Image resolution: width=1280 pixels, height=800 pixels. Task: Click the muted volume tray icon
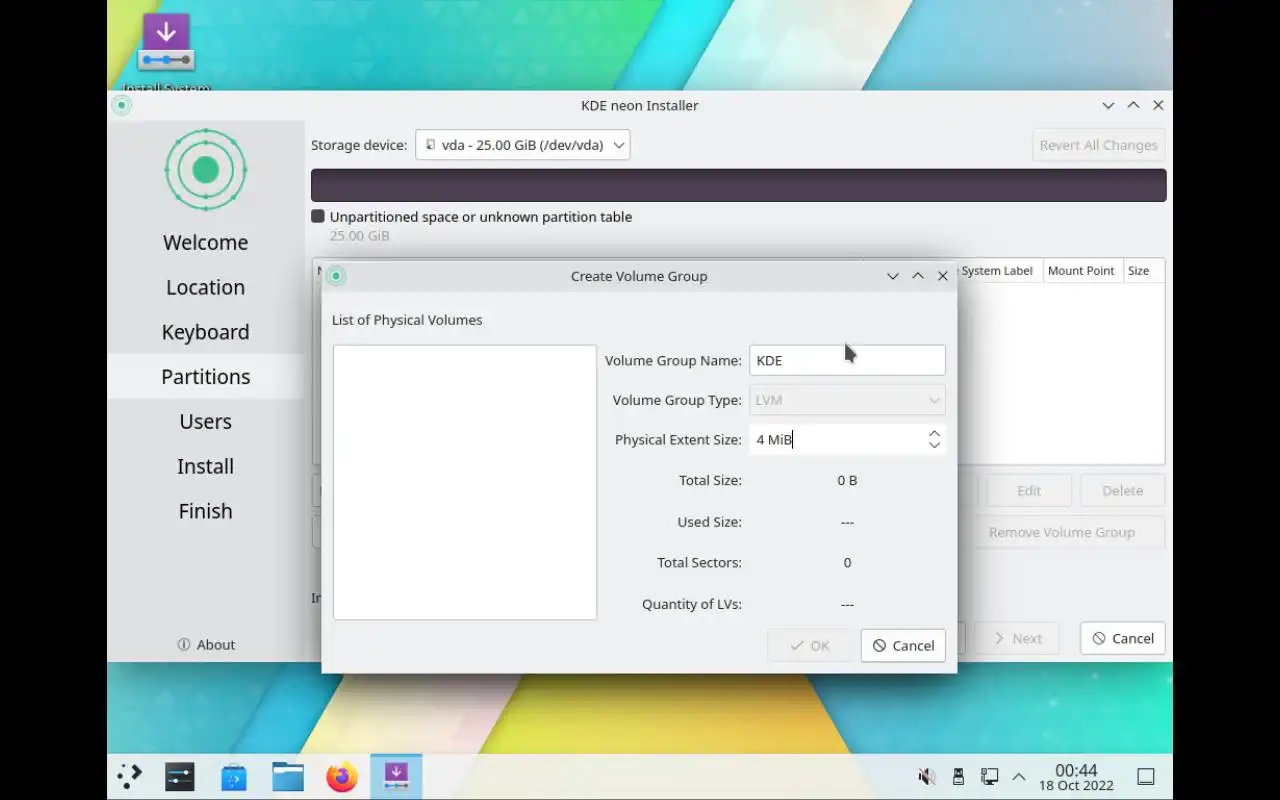927,777
